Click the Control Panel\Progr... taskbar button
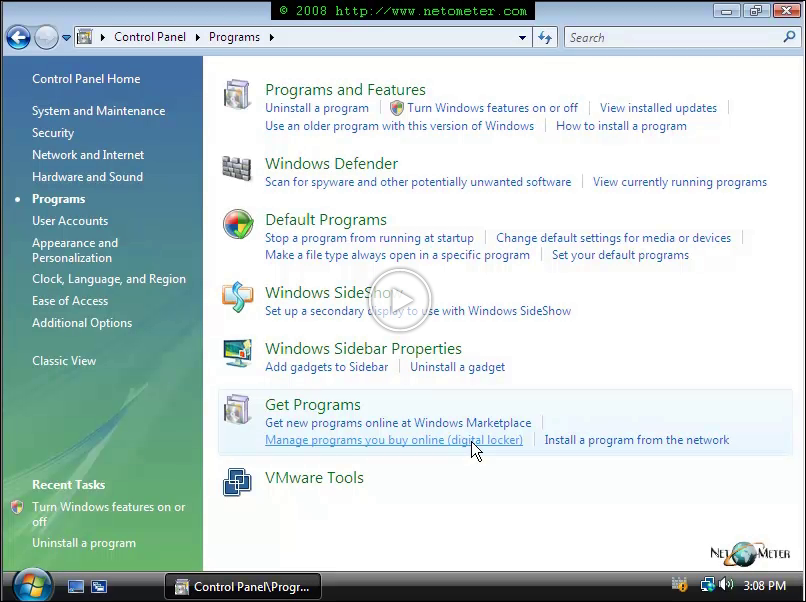 pyautogui.click(x=243, y=587)
